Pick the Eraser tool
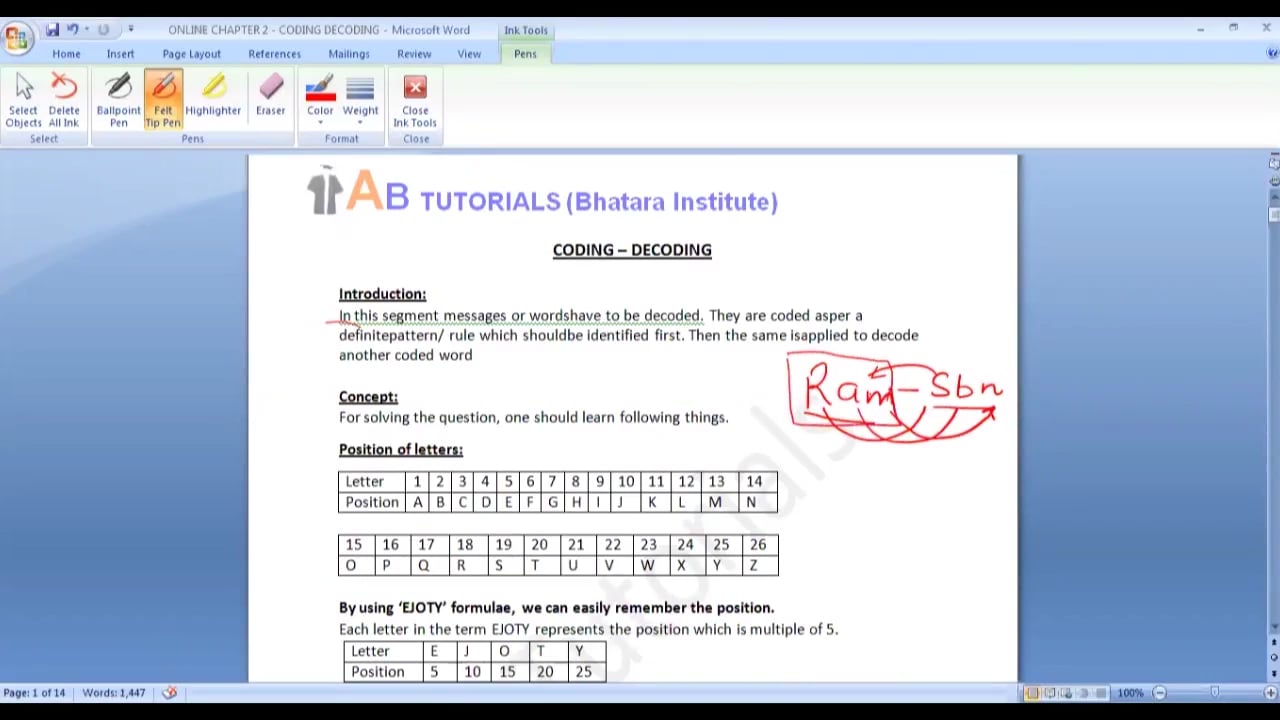Image resolution: width=1280 pixels, height=720 pixels. 270,96
